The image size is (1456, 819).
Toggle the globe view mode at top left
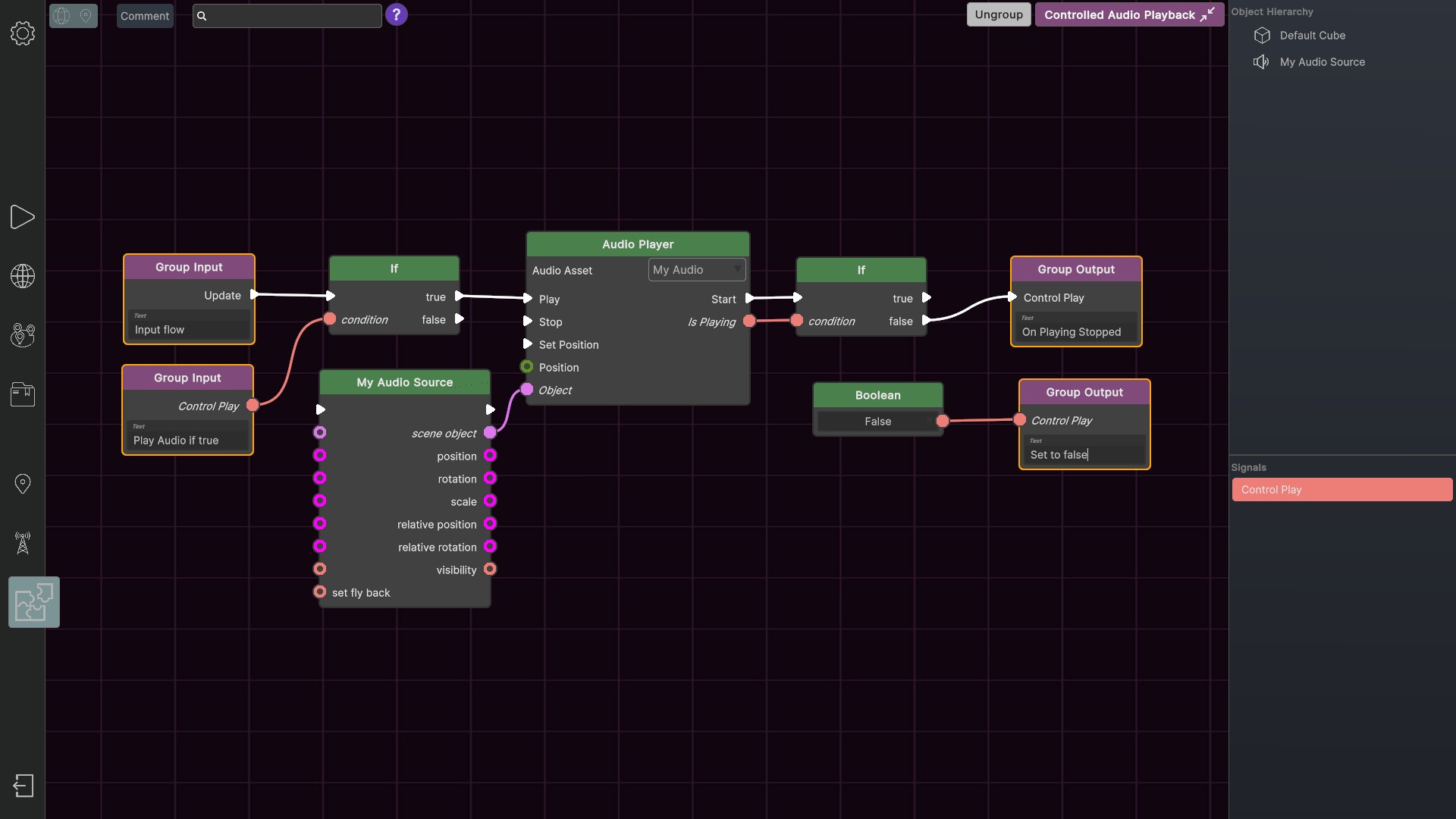(x=61, y=16)
